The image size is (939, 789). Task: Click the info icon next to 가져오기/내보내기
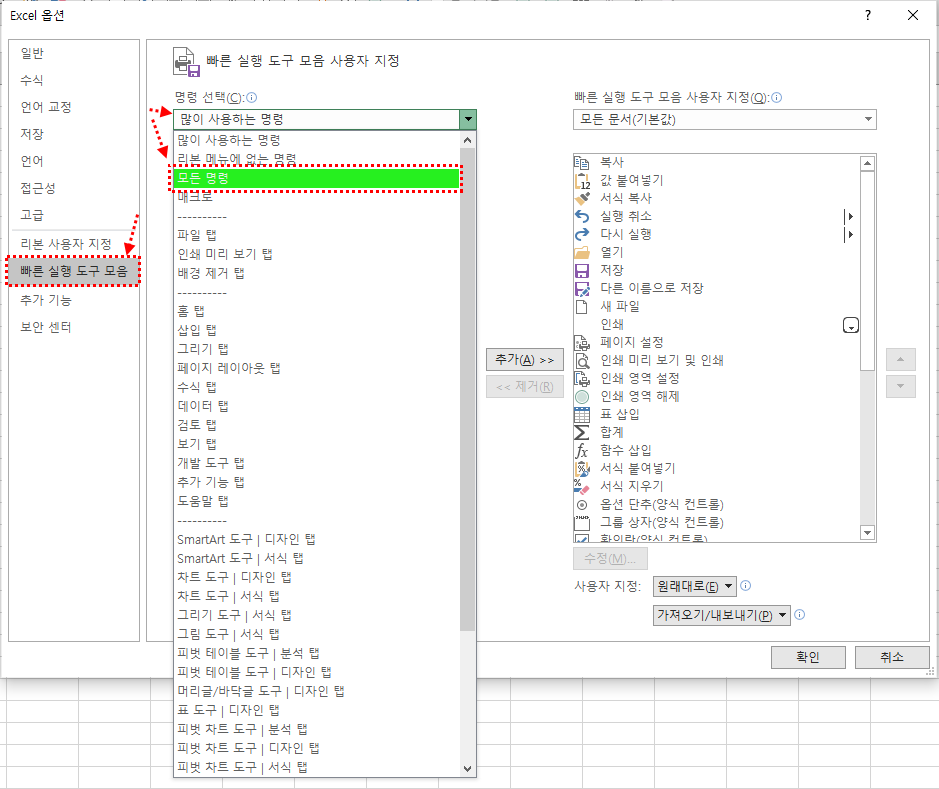point(799,615)
